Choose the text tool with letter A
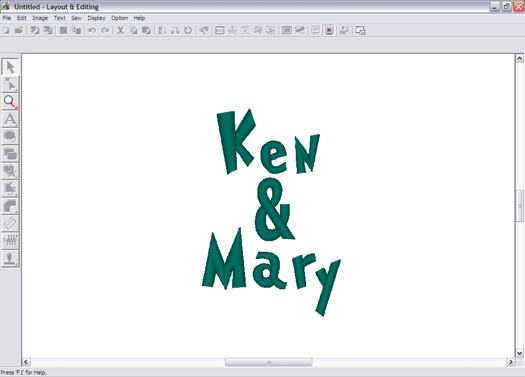Image resolution: width=525 pixels, height=377 pixels. click(10, 119)
